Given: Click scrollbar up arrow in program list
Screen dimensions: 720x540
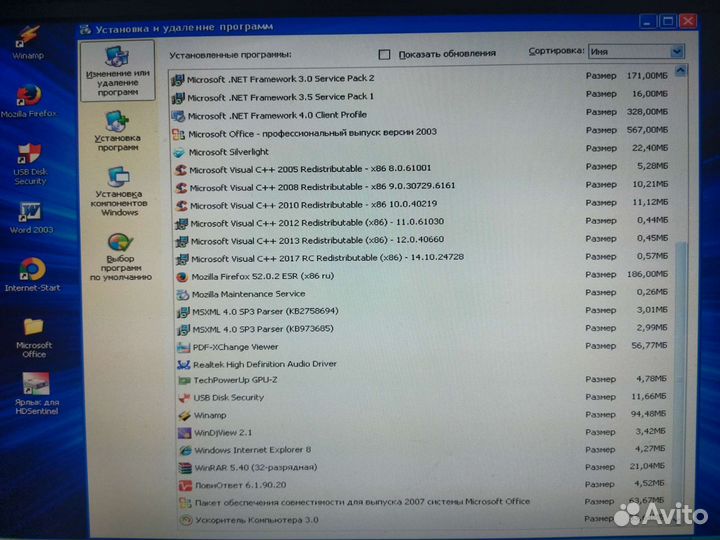Looking at the screenshot, I should point(681,71).
